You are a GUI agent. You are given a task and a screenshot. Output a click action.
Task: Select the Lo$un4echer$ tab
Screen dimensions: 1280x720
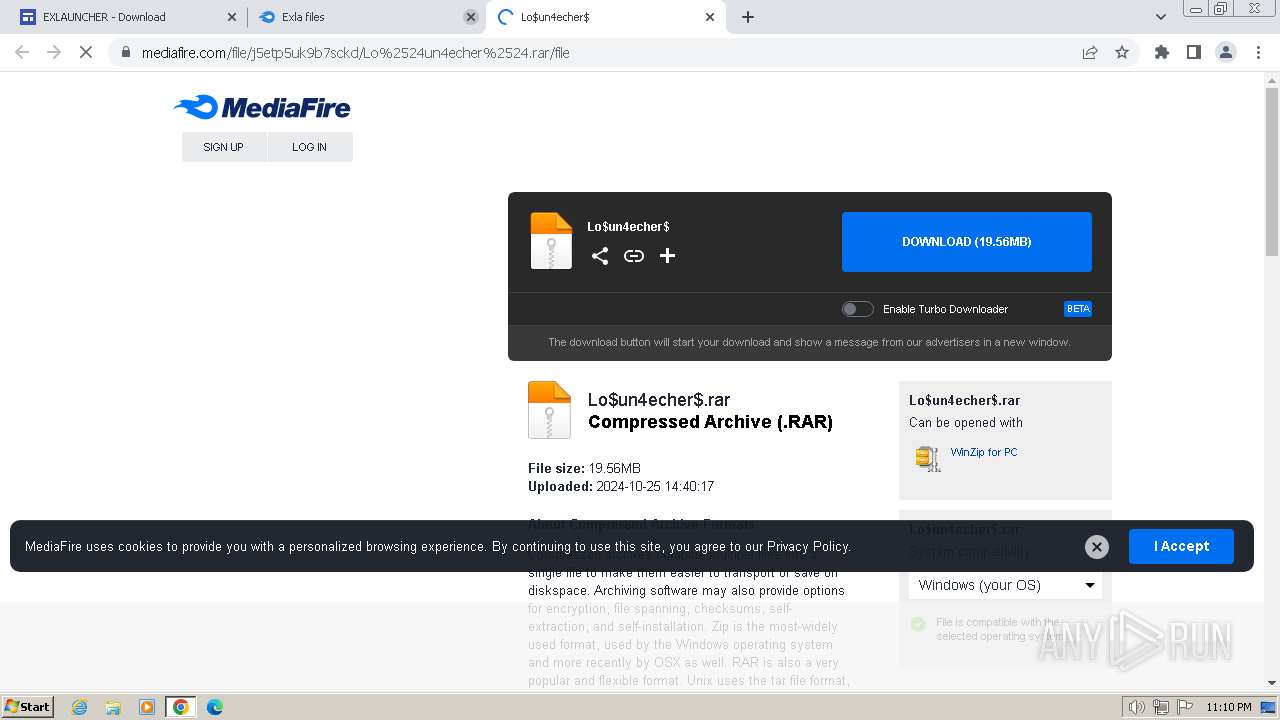pyautogui.click(x=606, y=17)
